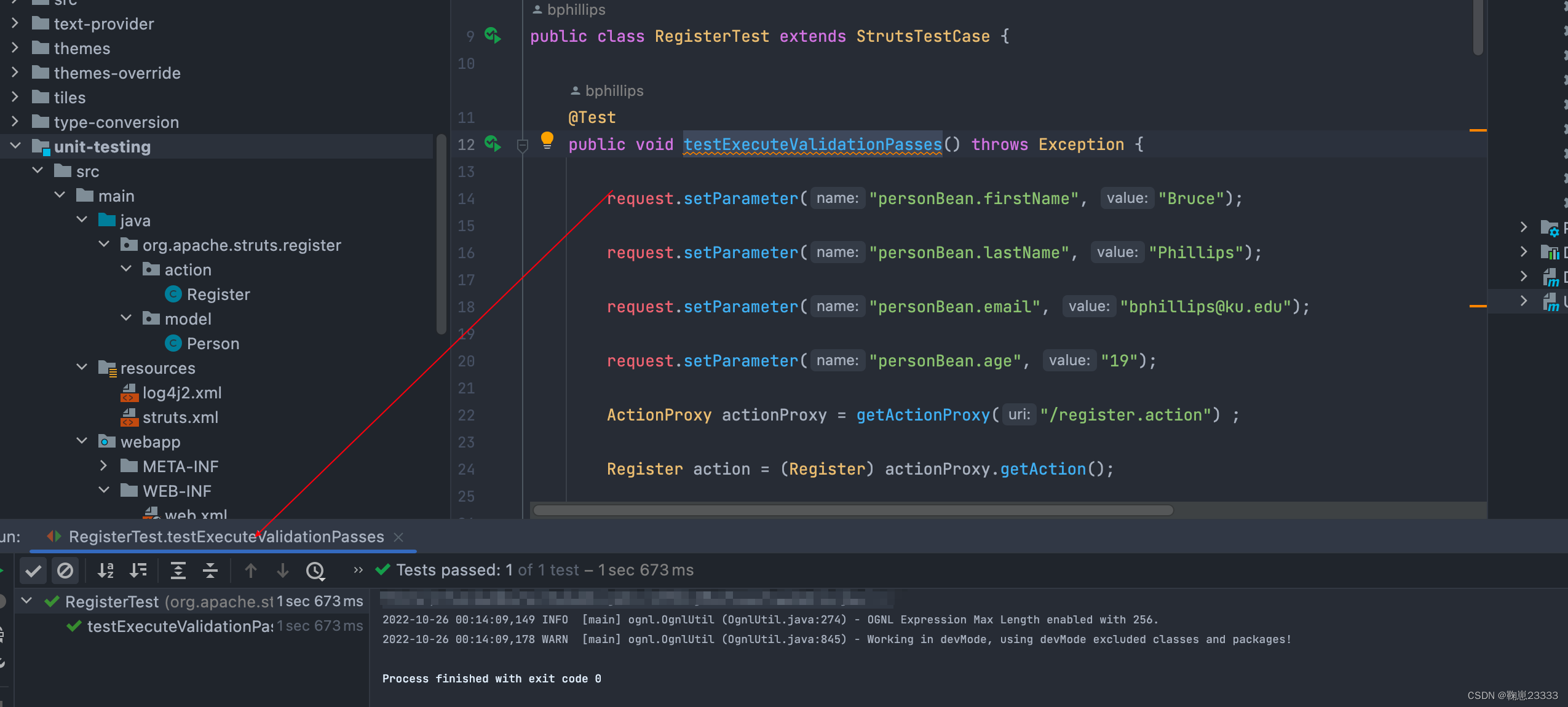This screenshot has height=707, width=1568.
Task: Expand the META-INF folder
Action: pos(104,466)
